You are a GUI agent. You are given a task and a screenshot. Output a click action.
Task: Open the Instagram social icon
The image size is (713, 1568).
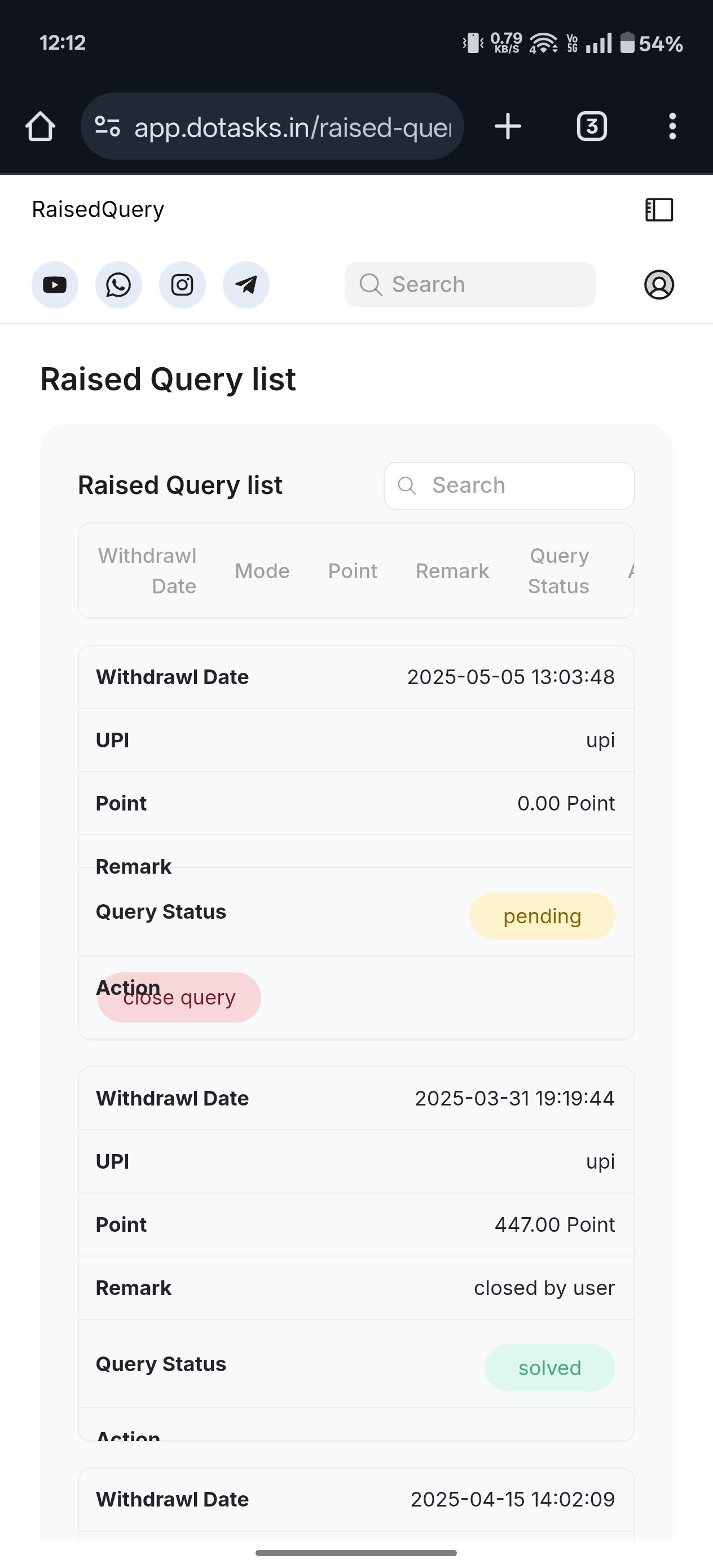182,285
